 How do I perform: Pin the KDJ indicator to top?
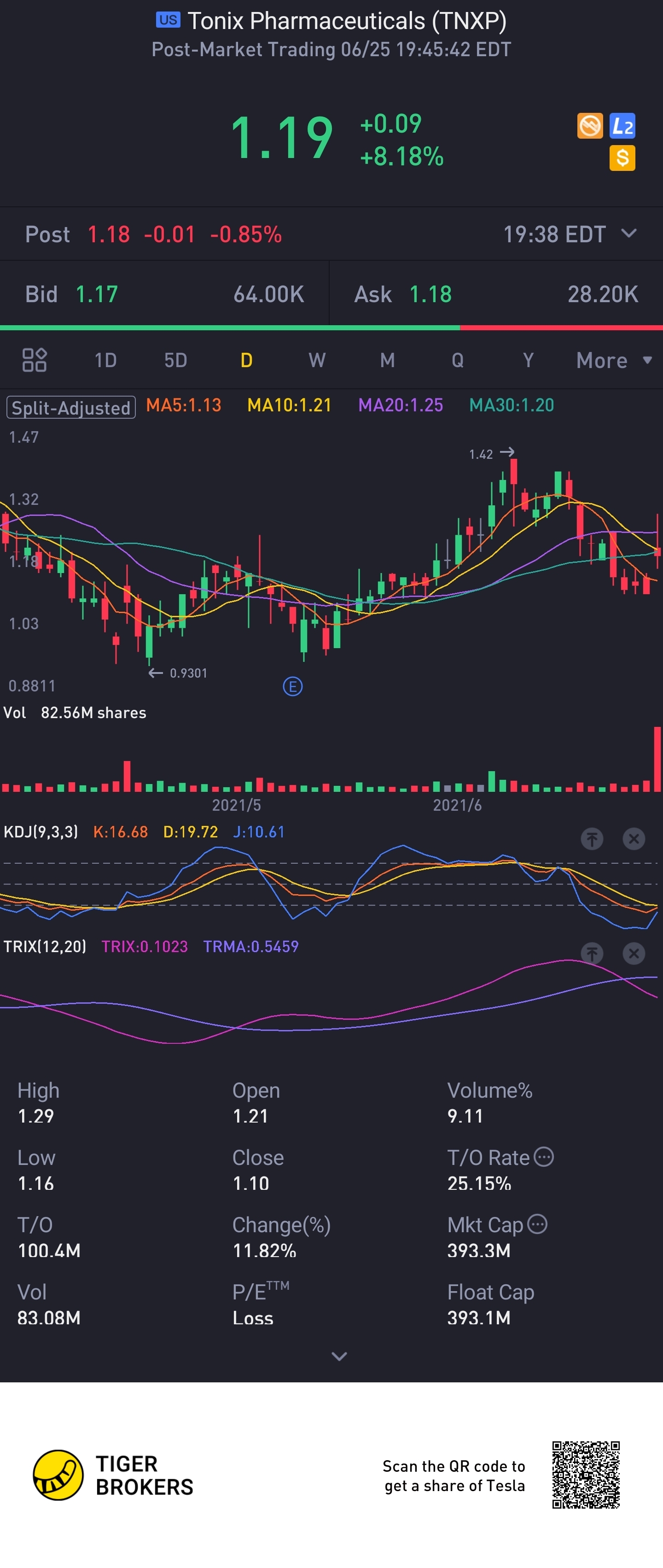(592, 839)
